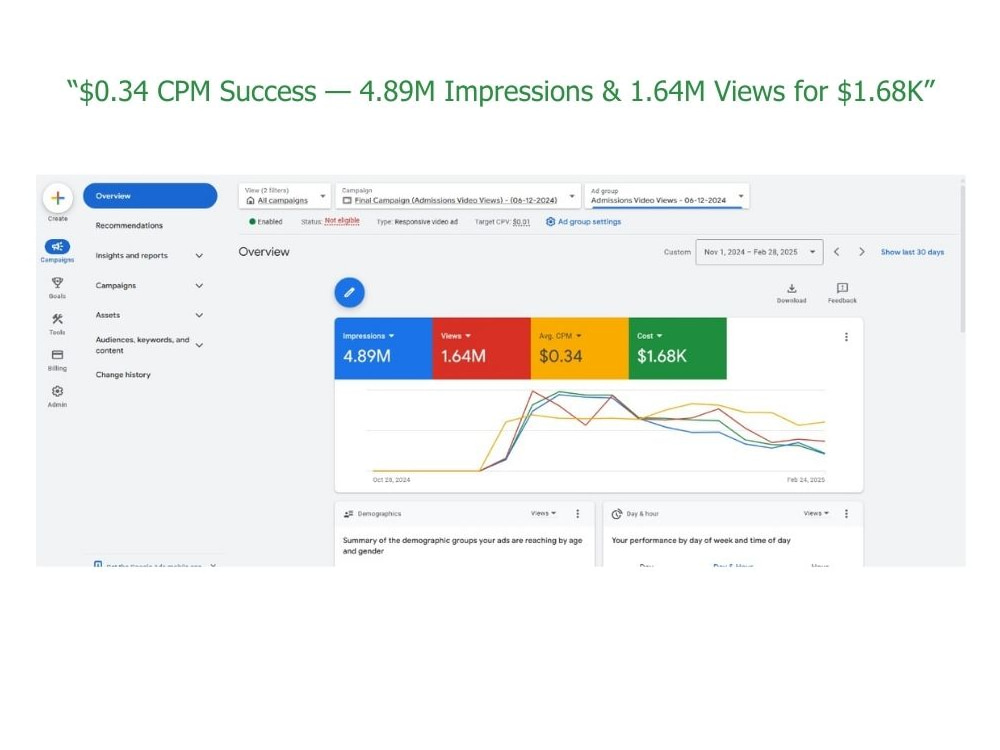Open the Campaign selector dropdown
This screenshot has height=750, width=1000.
coord(458,196)
